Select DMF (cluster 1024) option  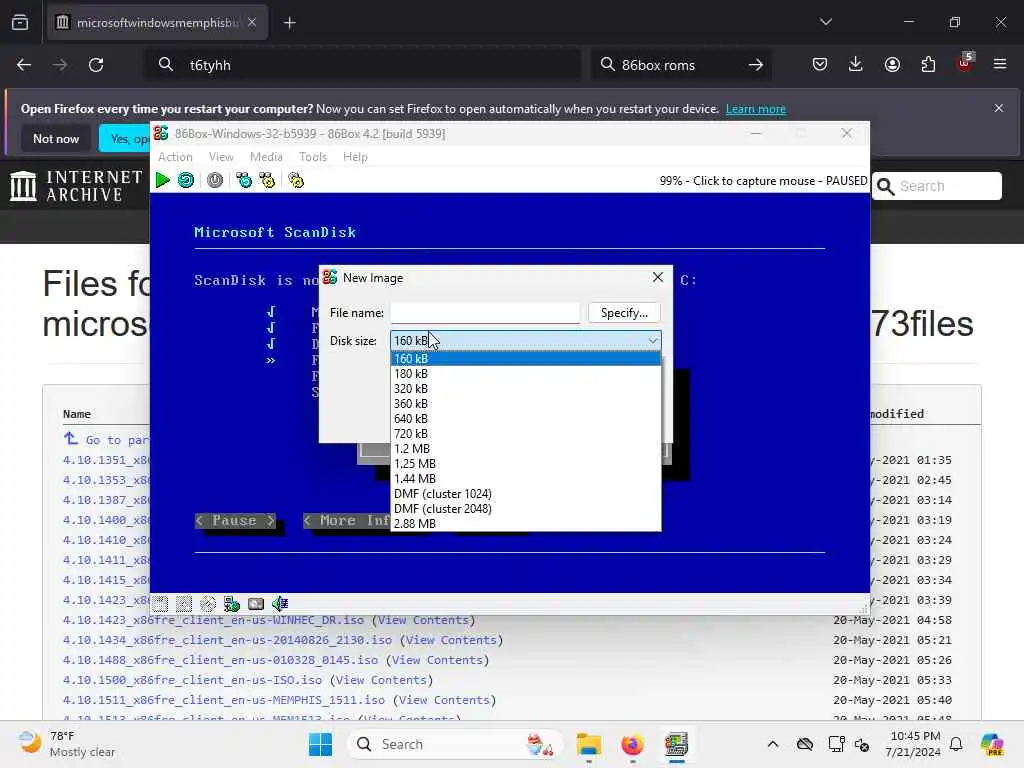coord(526,494)
